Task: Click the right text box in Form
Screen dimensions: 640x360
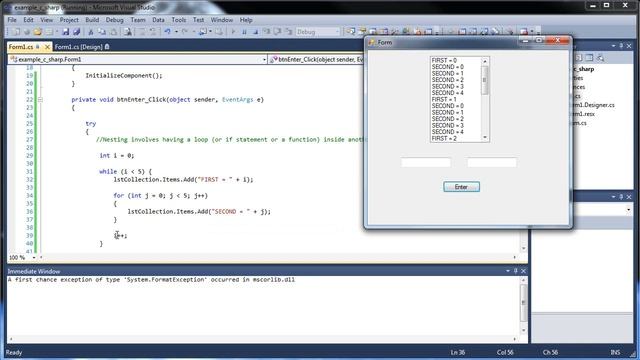Action: (x=492, y=162)
